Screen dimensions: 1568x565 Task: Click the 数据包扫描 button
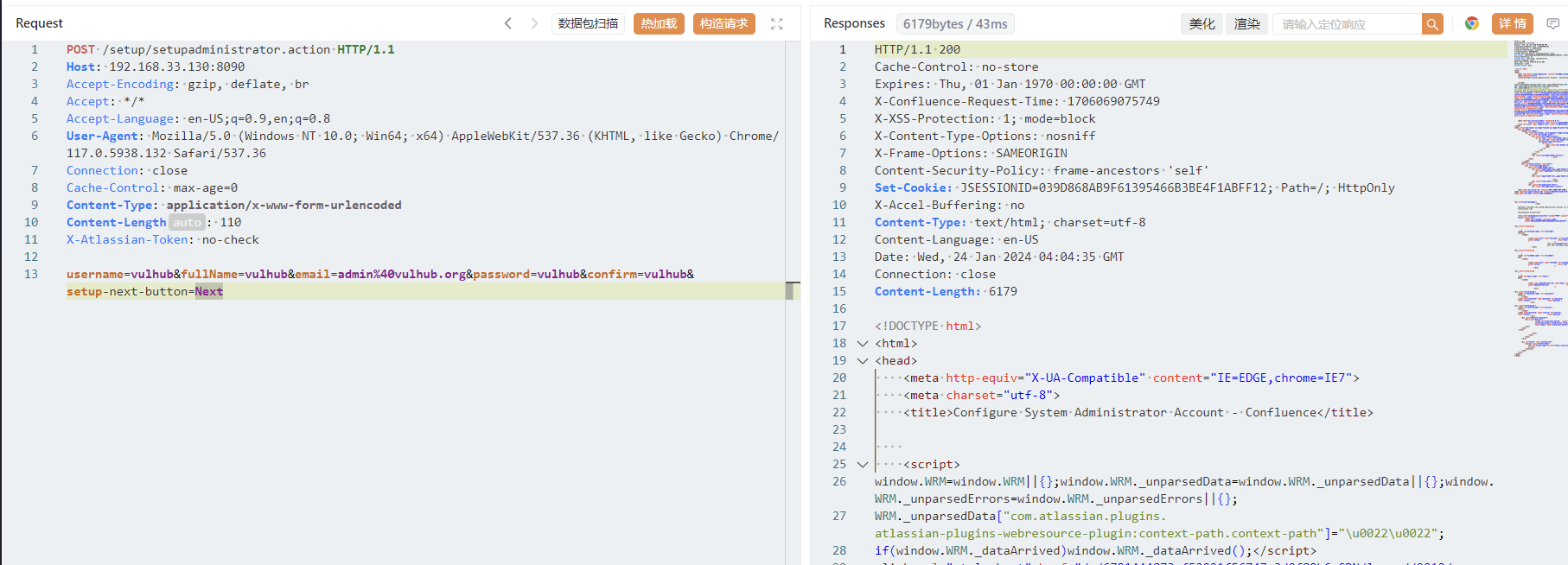tap(588, 23)
